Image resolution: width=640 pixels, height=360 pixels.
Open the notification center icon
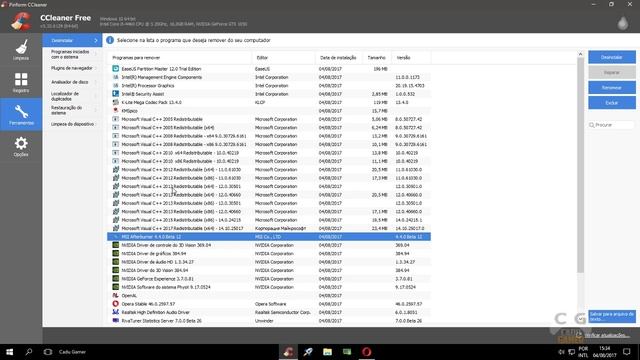[627, 352]
